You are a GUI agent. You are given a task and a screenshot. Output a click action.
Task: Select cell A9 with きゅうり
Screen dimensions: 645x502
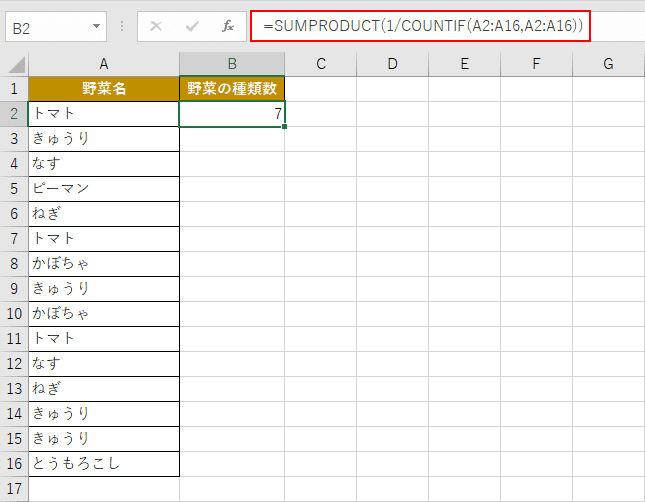point(104,289)
